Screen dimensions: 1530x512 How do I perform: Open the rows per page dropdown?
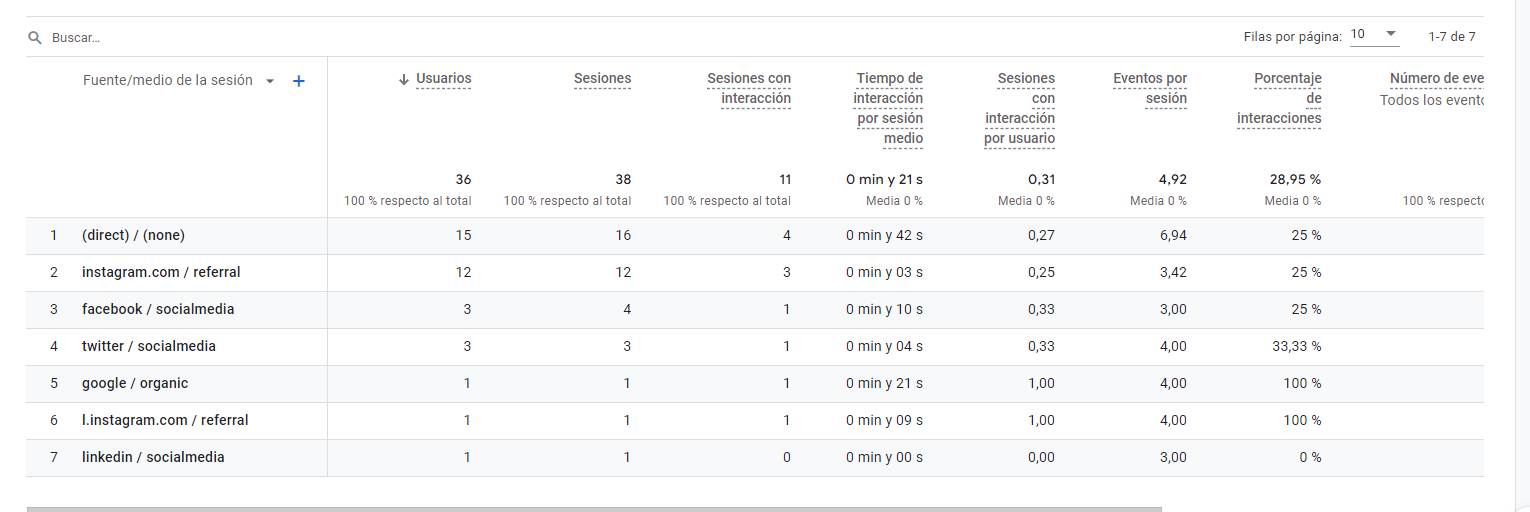point(1374,35)
